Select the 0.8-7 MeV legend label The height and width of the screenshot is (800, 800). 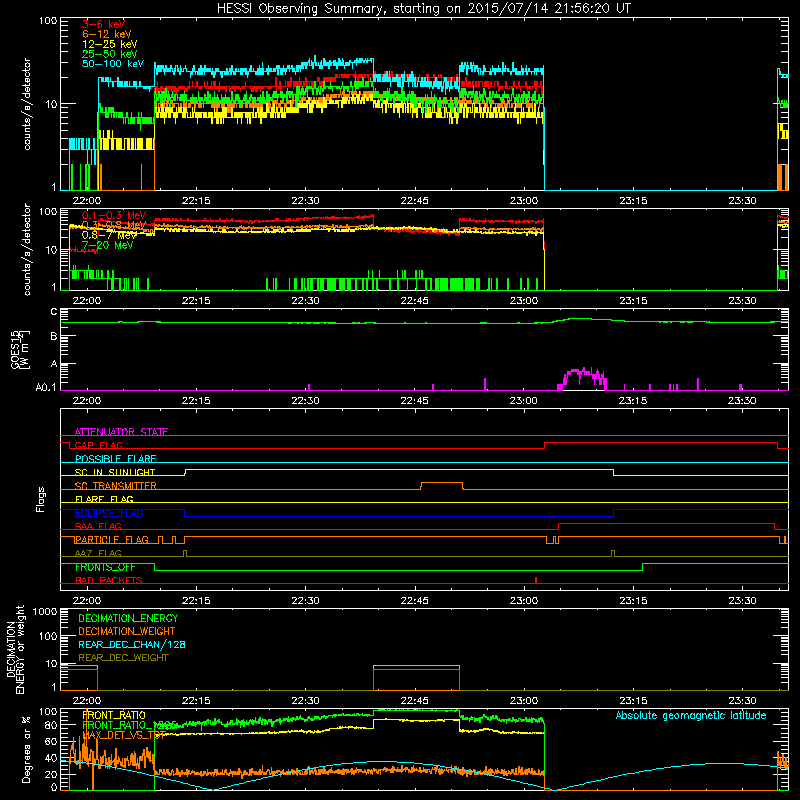109,235
